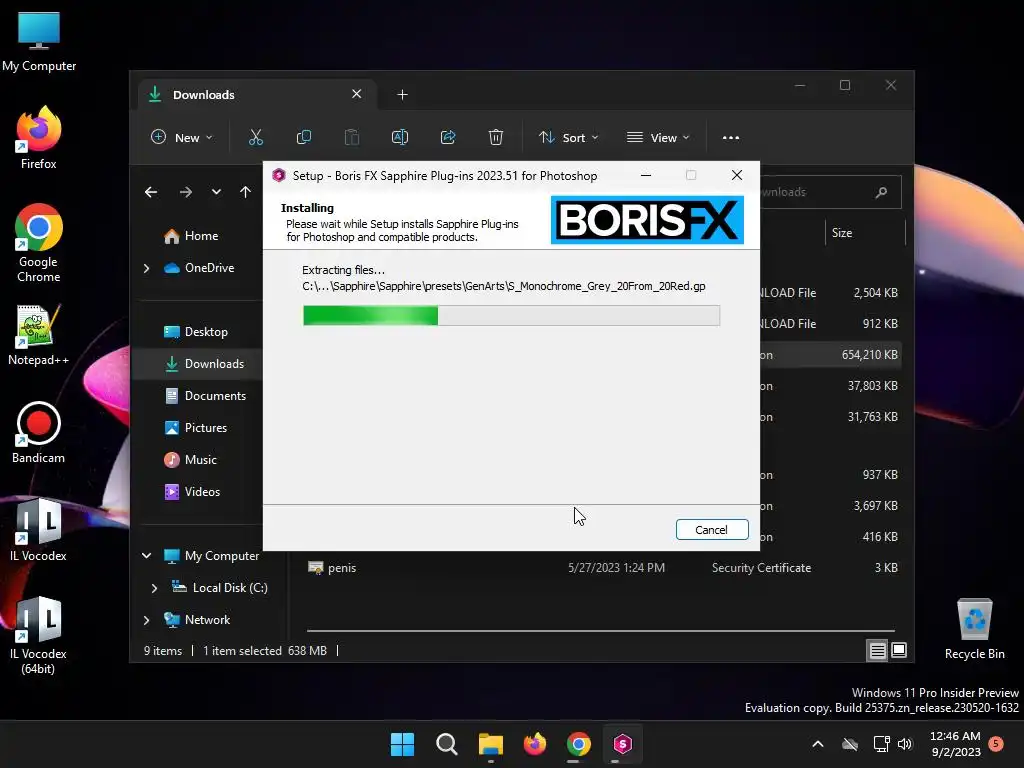This screenshot has width=1024, height=768.
Task: Expand the Local Disk (C:) node
Action: (x=154, y=588)
